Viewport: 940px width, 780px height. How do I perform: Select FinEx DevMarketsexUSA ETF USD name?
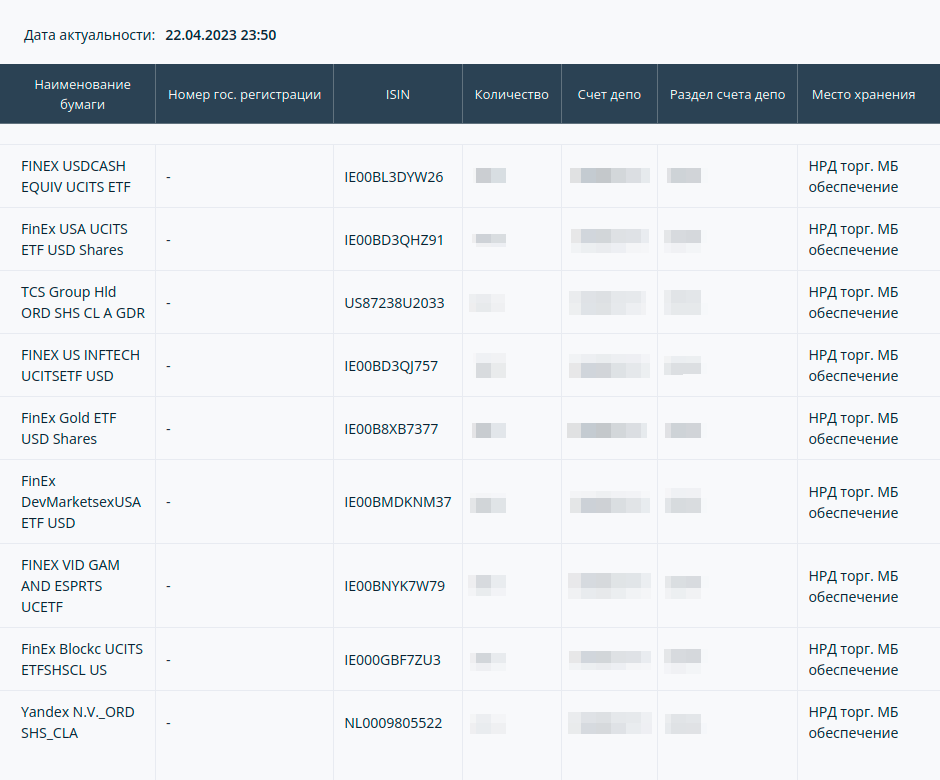tap(80, 502)
